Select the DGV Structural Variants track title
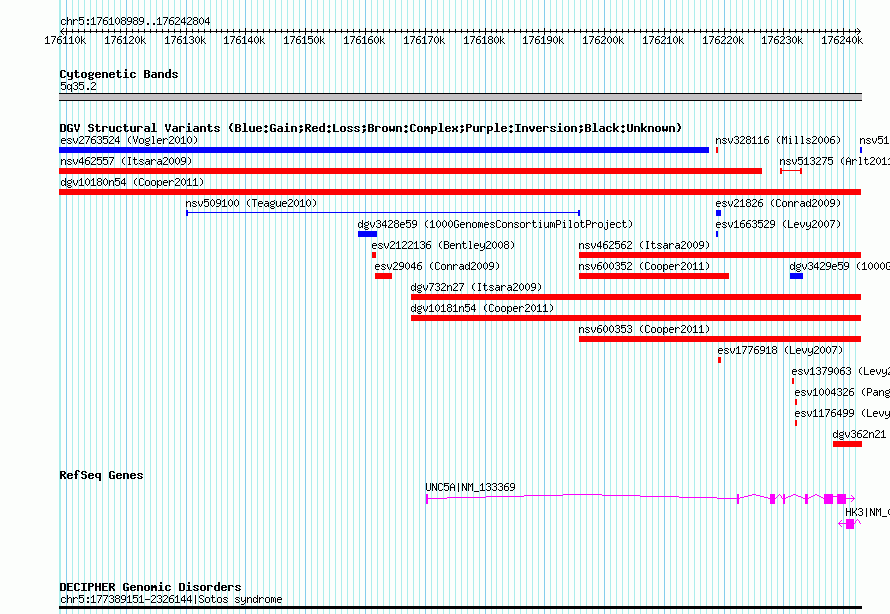890x614 pixels. point(371,128)
